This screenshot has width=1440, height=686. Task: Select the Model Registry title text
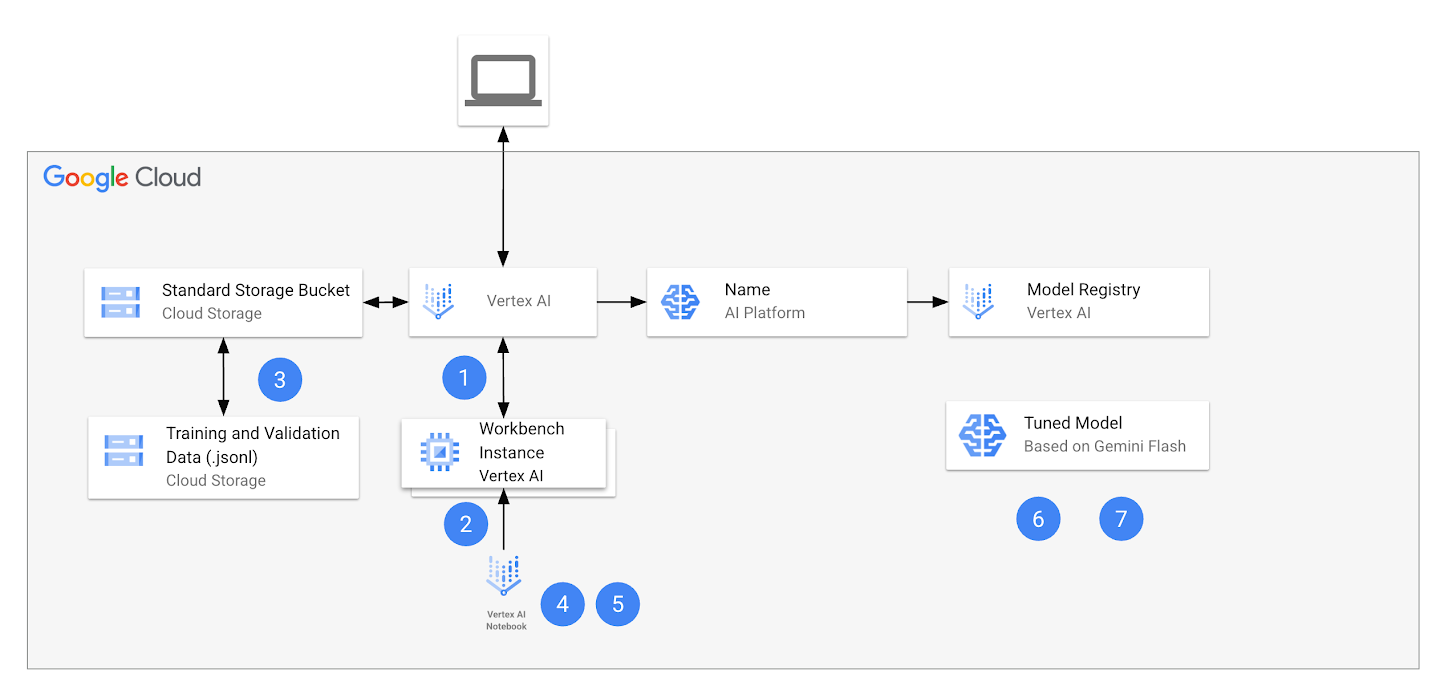pos(1083,290)
